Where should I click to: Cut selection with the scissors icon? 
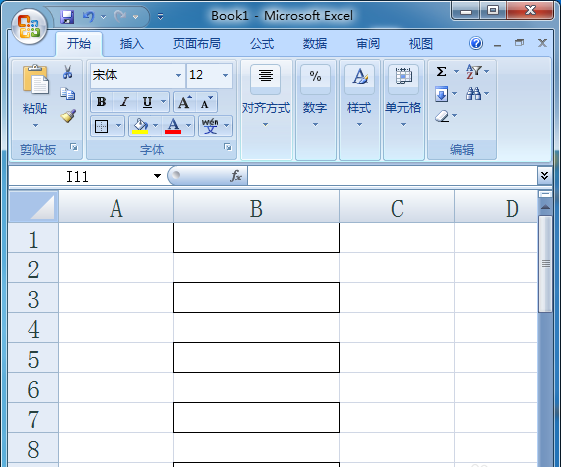pyautogui.click(x=67, y=72)
